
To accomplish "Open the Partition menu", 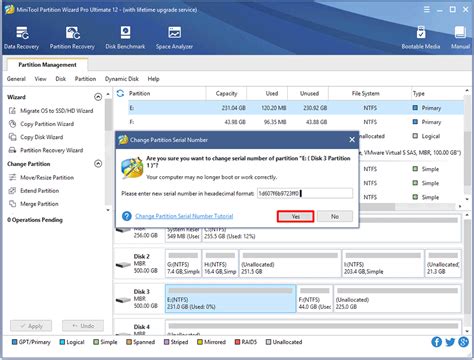I will pyautogui.click(x=85, y=79).
